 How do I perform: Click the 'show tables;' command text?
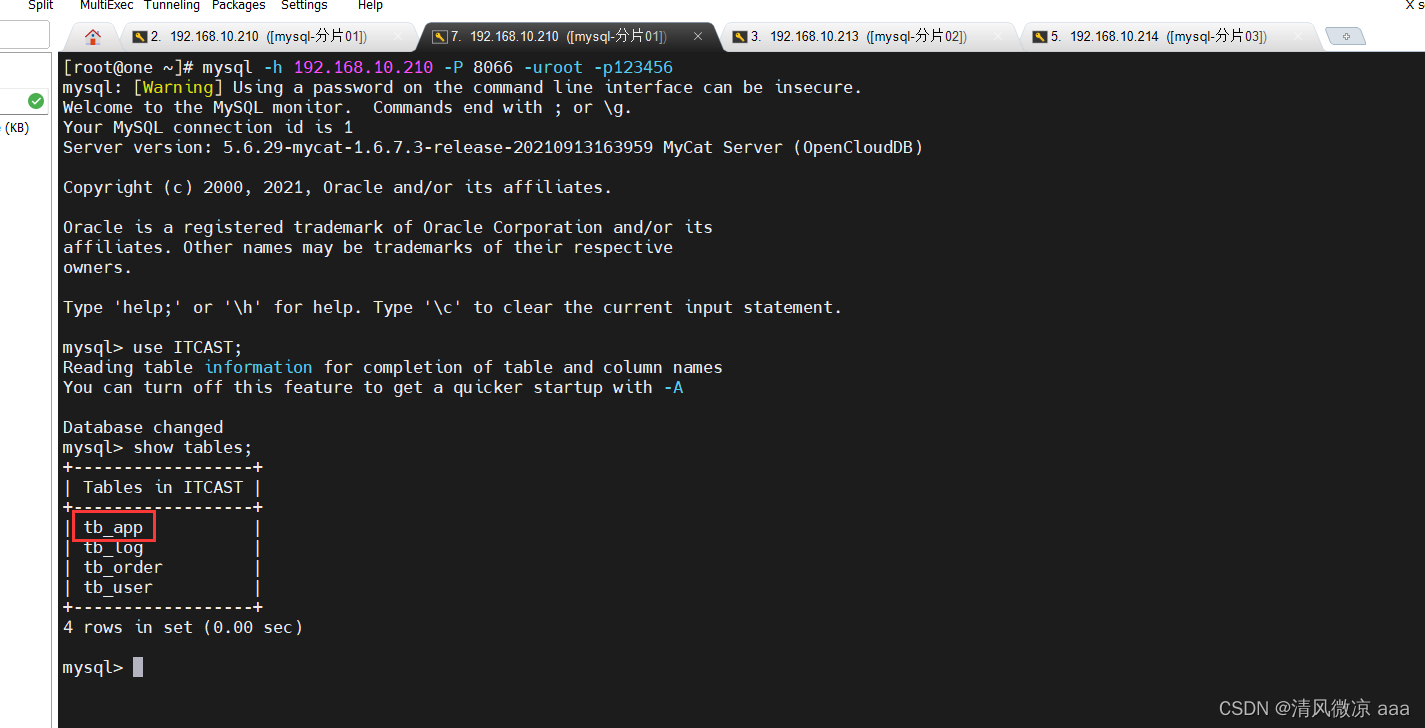click(193, 447)
